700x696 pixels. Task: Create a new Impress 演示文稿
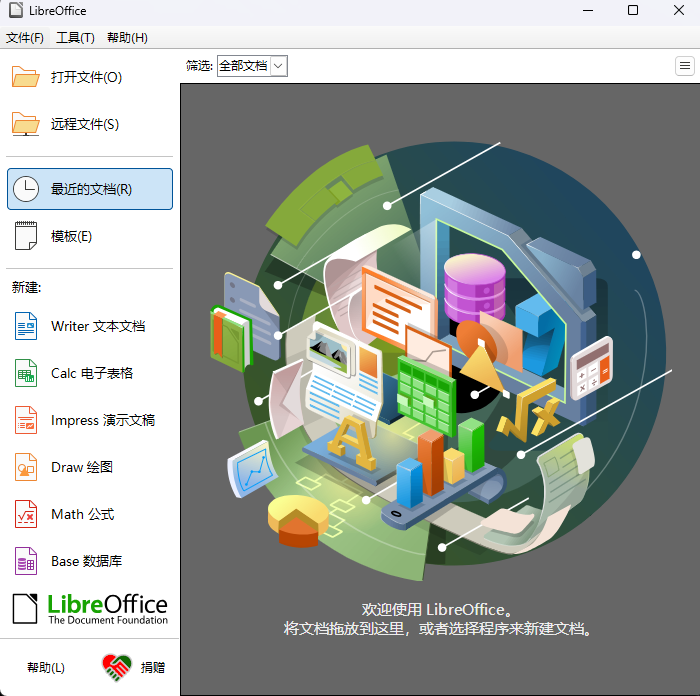(x=89, y=420)
